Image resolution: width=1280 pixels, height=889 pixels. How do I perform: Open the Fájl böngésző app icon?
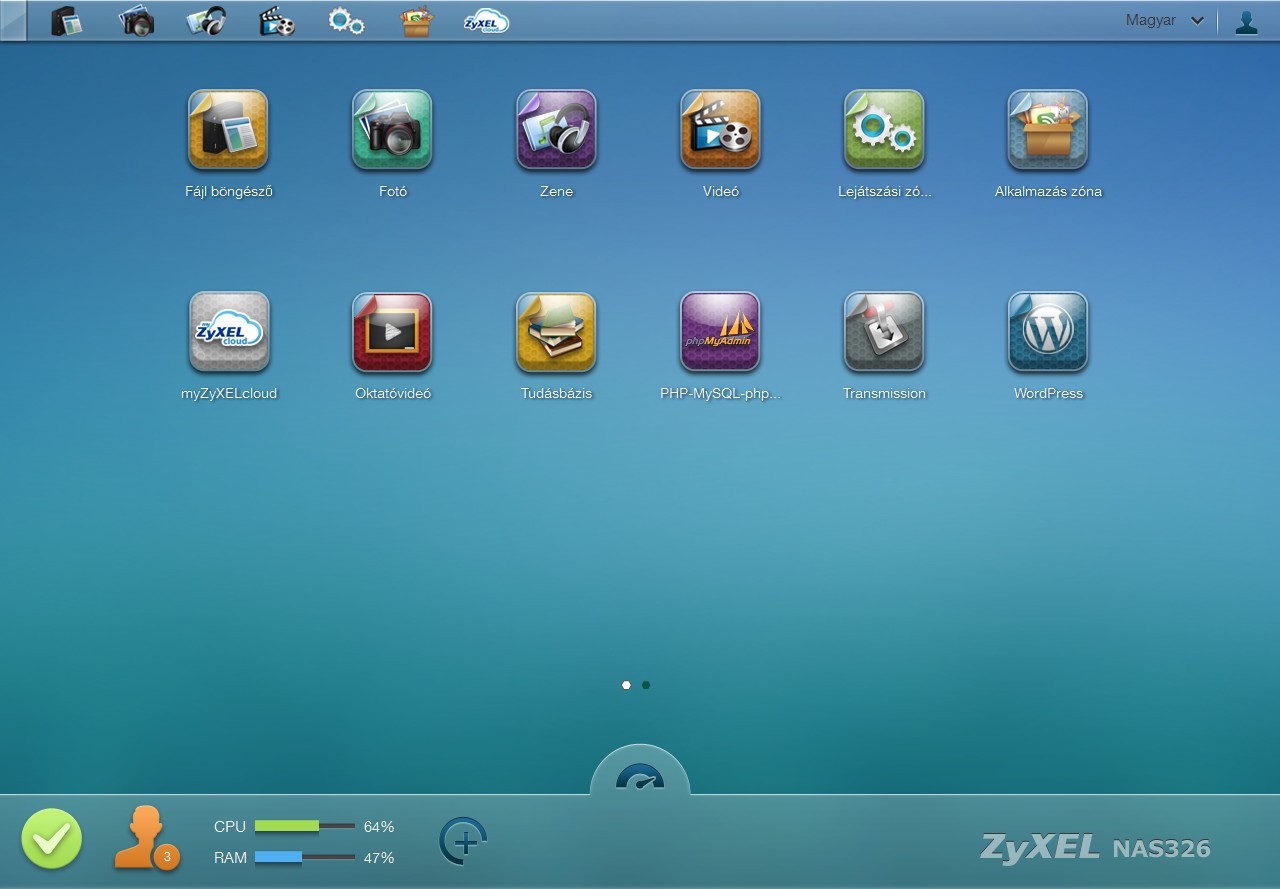(x=228, y=130)
